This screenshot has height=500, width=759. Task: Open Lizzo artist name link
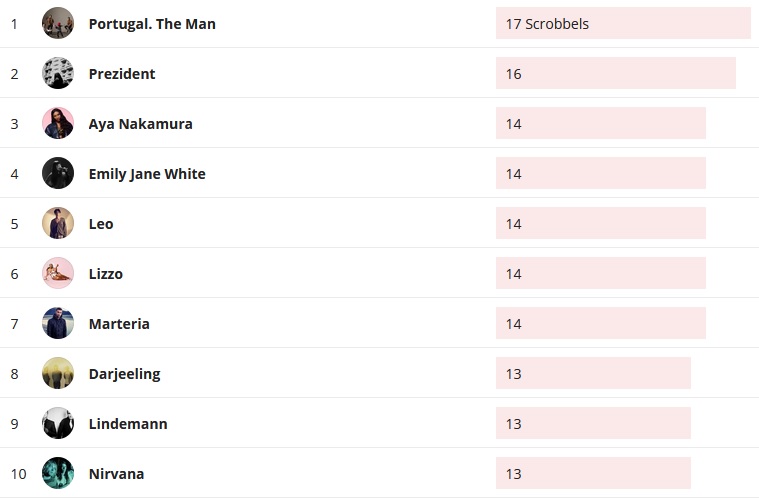point(106,274)
